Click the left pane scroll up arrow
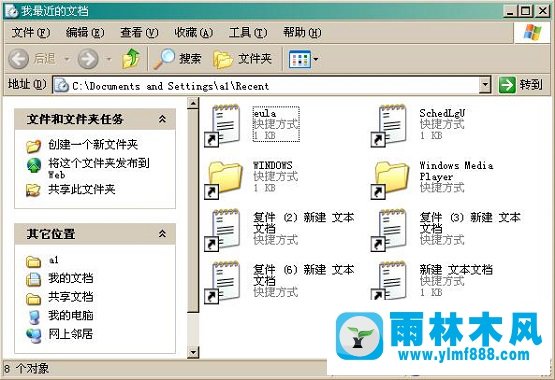The image size is (555, 380). (193, 103)
